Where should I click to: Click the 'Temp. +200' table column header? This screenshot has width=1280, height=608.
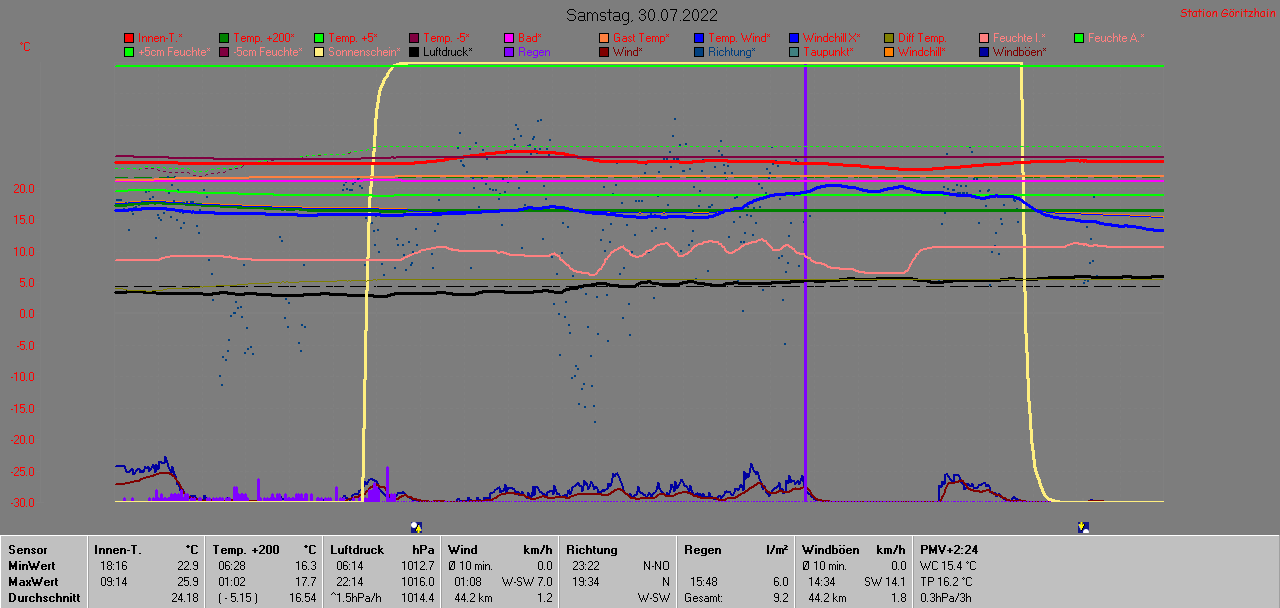click(x=246, y=550)
